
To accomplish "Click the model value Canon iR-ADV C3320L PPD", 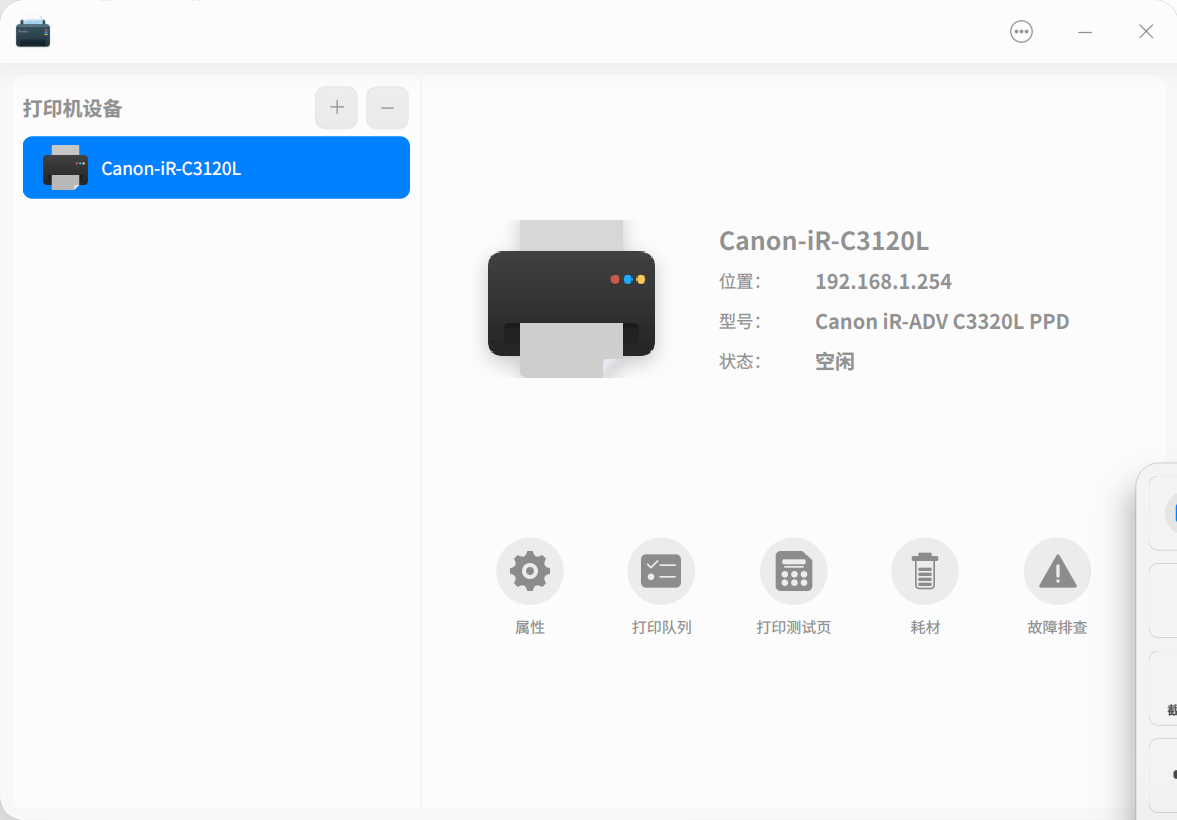I will [942, 321].
